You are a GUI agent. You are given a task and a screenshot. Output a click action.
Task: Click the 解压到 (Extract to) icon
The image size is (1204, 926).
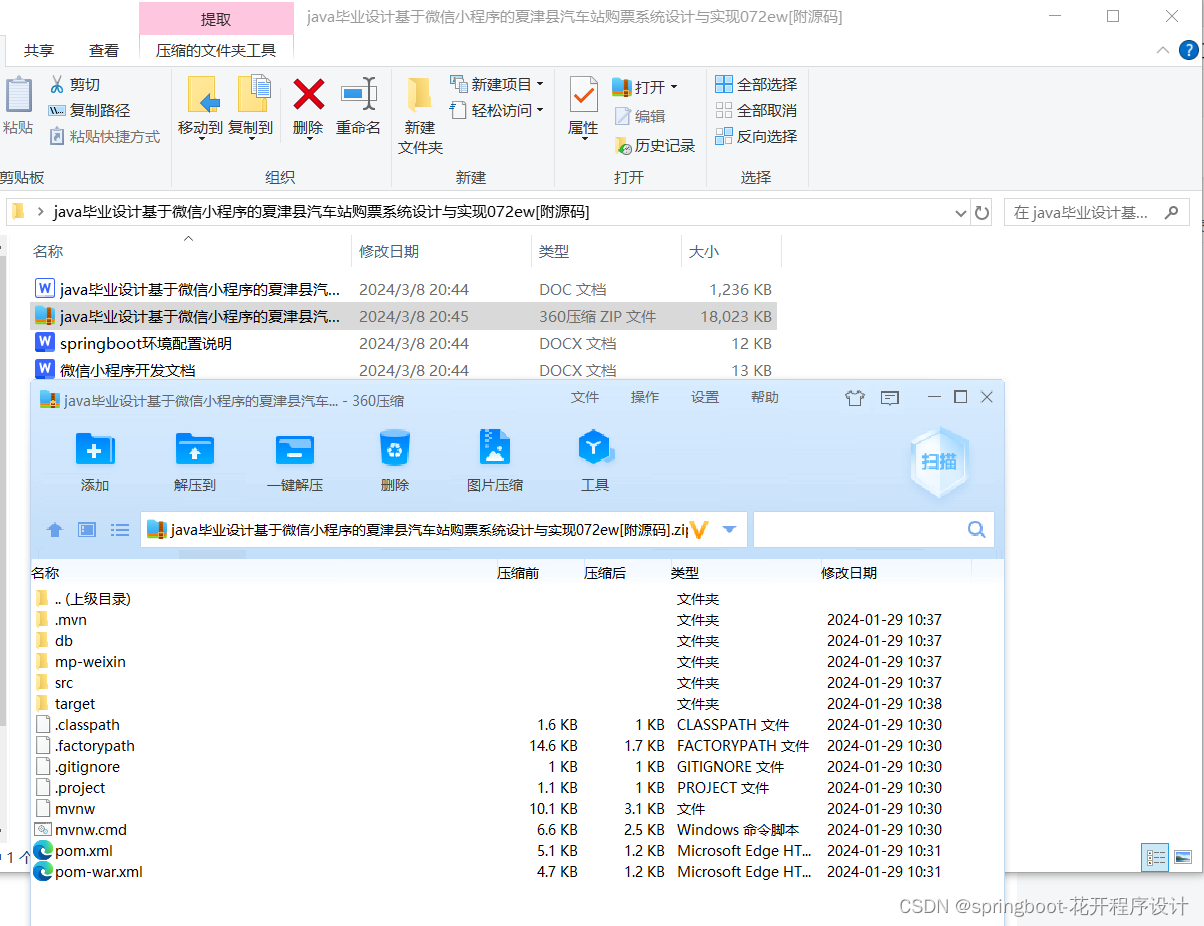tap(195, 449)
